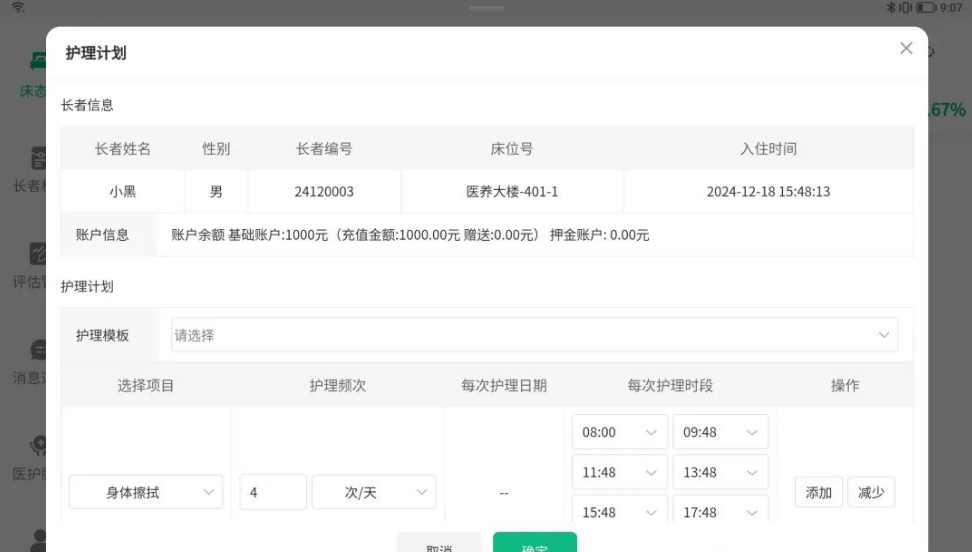This screenshot has width=972, height=552.
Task: Expand the 护理模板 dropdown
Action: [534, 336]
